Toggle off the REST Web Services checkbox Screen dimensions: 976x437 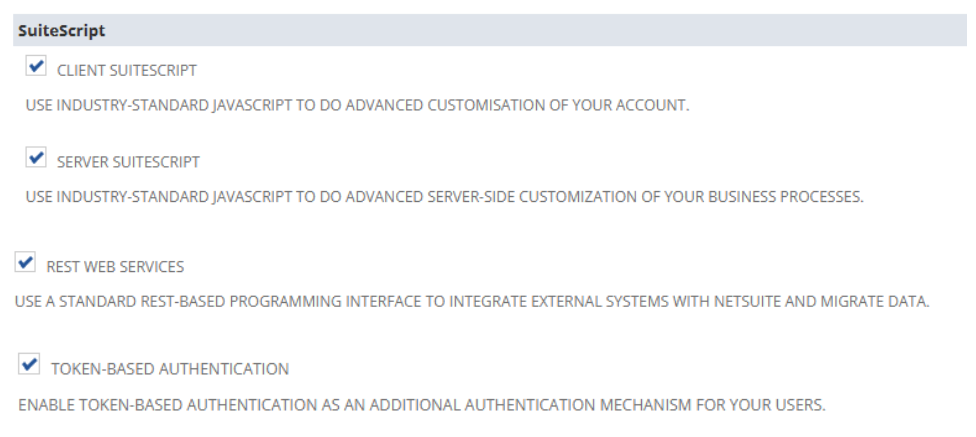(x=26, y=264)
